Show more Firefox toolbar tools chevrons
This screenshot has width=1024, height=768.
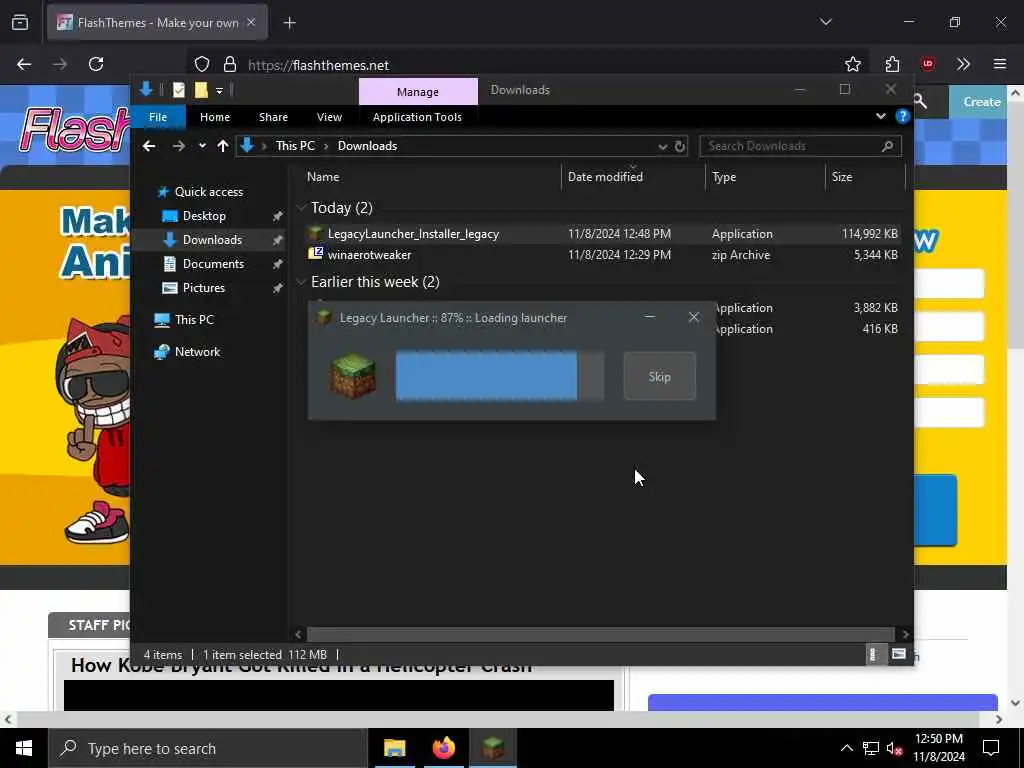coord(963,64)
